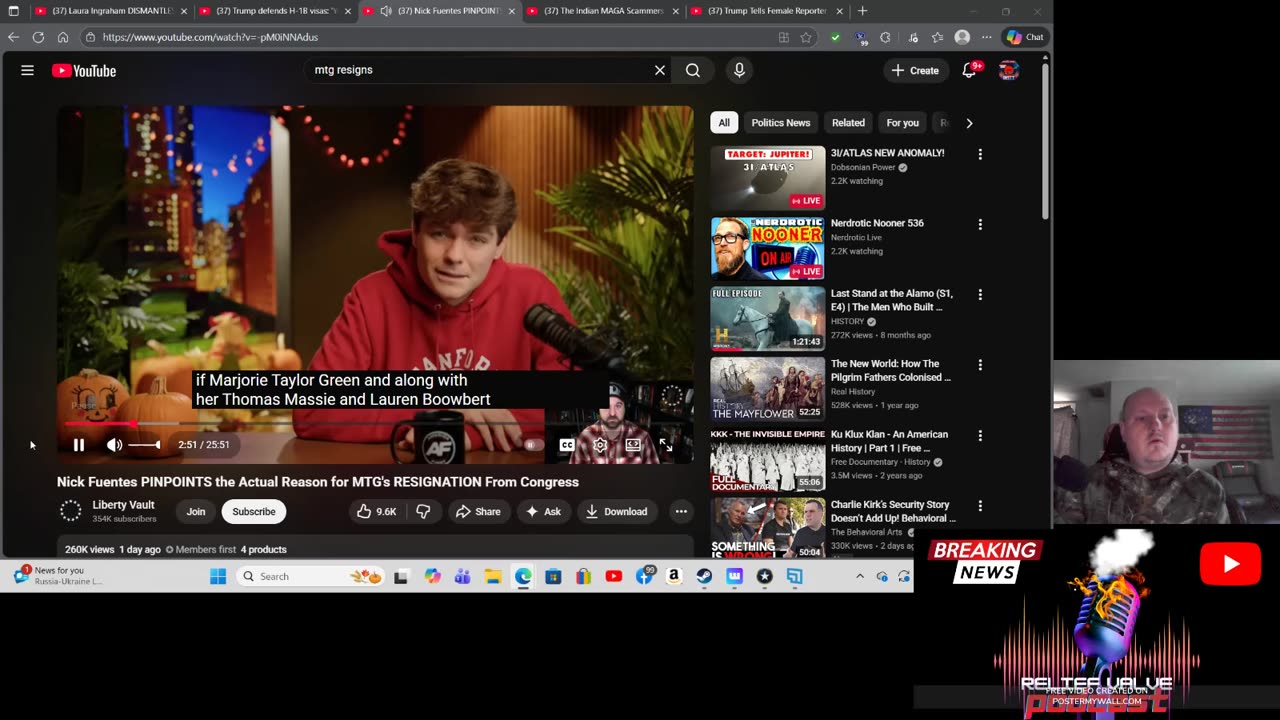The width and height of the screenshot is (1280, 720).
Task: Dislike the video
Action: (x=424, y=512)
